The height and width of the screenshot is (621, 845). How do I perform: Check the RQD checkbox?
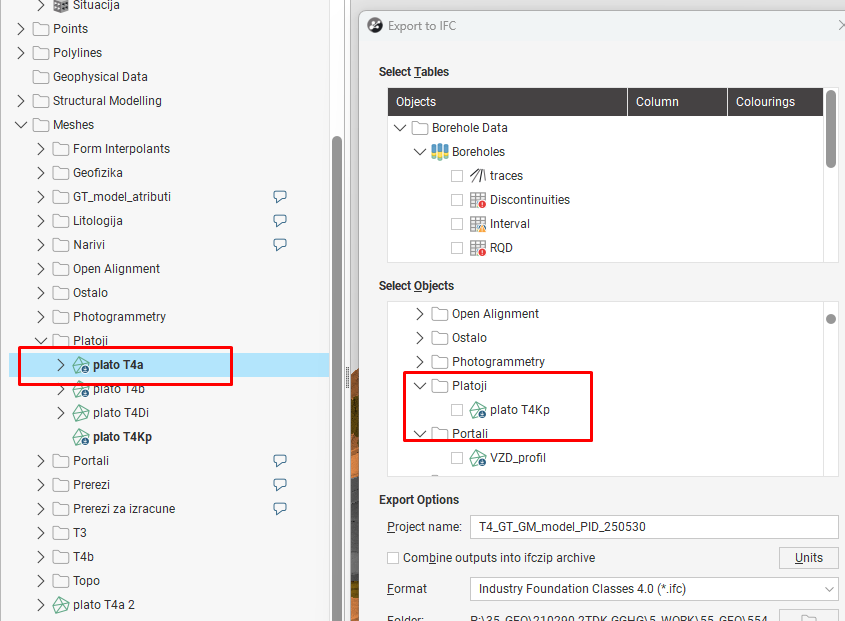(457, 248)
